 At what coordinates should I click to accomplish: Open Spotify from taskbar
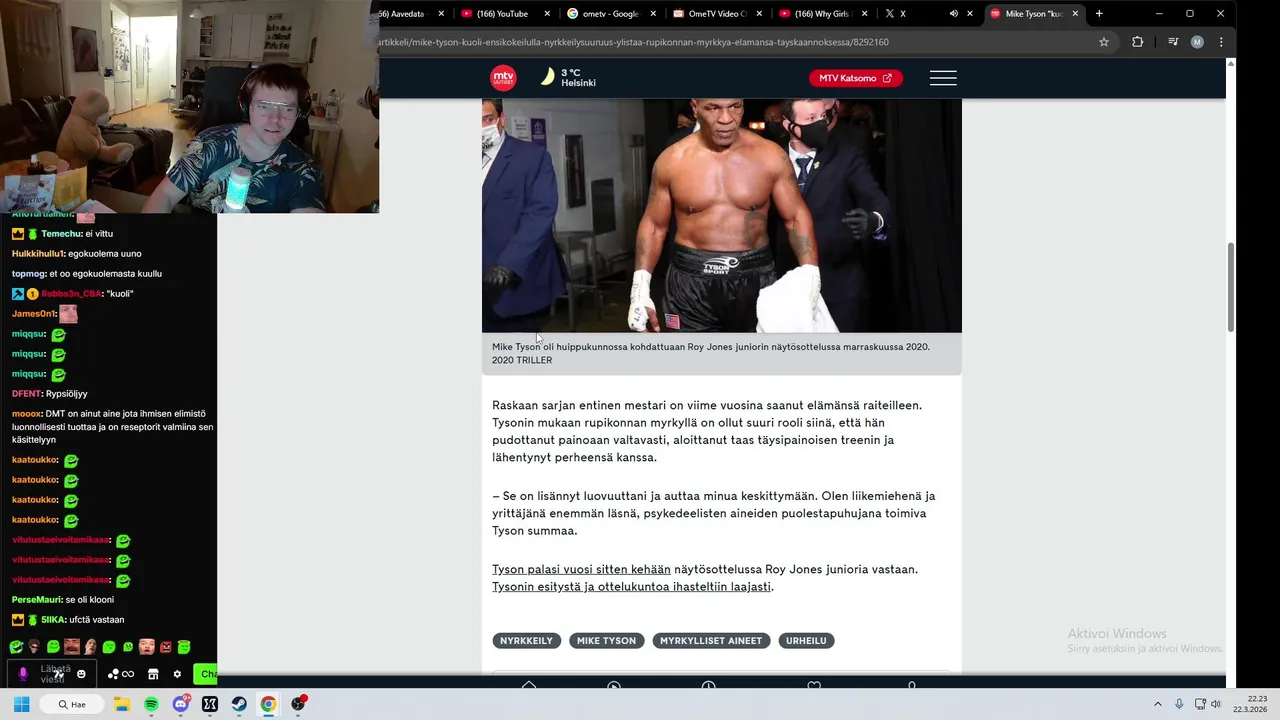(x=151, y=704)
